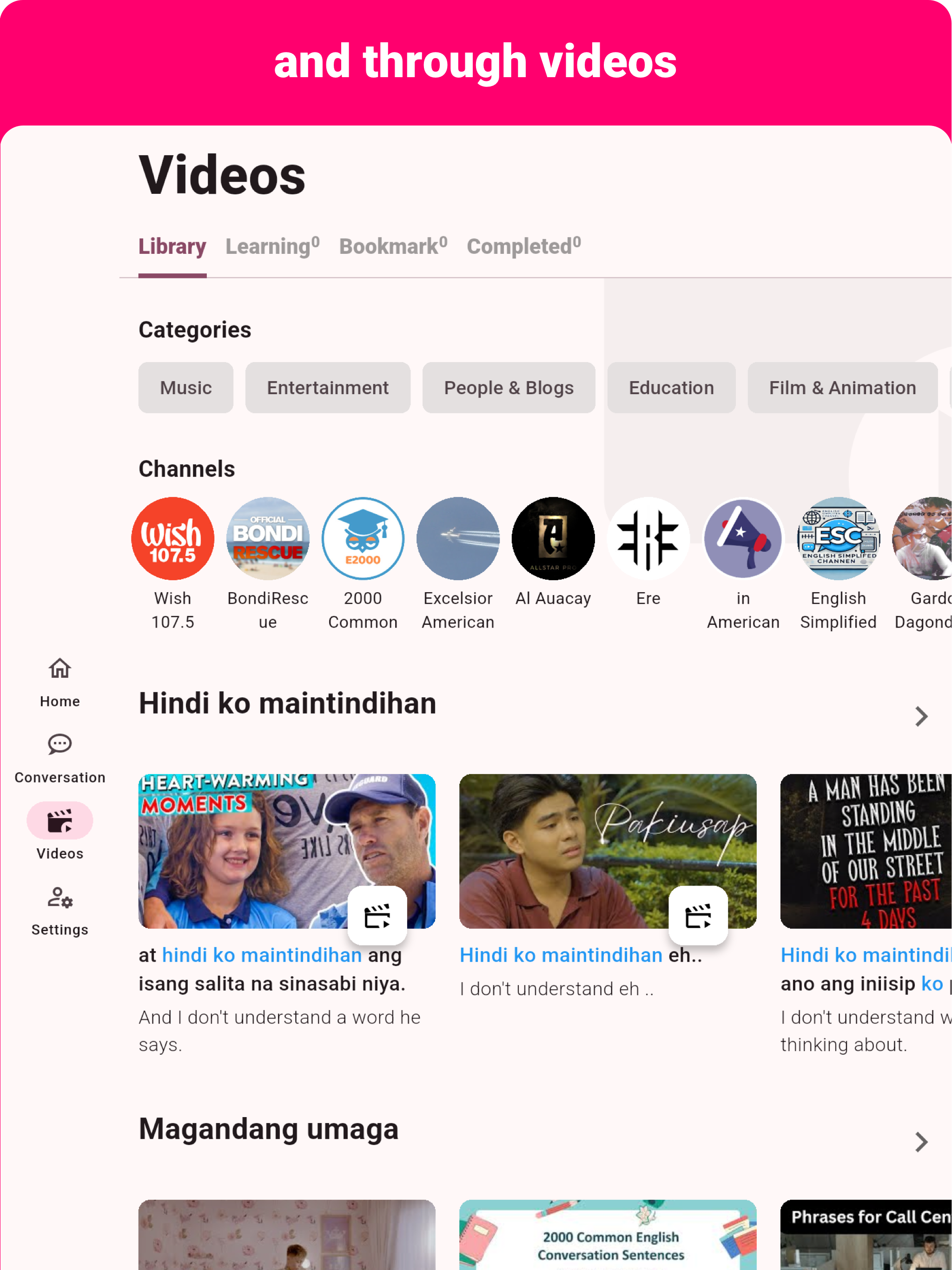Open the Wish 107.5 channel
The height and width of the screenshot is (1270, 952).
173,539
